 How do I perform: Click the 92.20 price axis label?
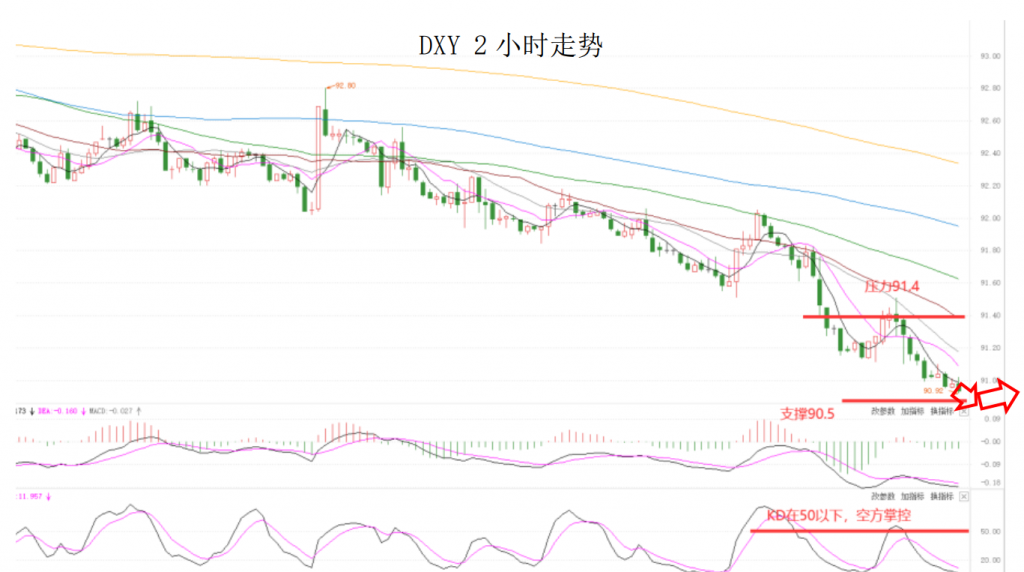[990, 186]
